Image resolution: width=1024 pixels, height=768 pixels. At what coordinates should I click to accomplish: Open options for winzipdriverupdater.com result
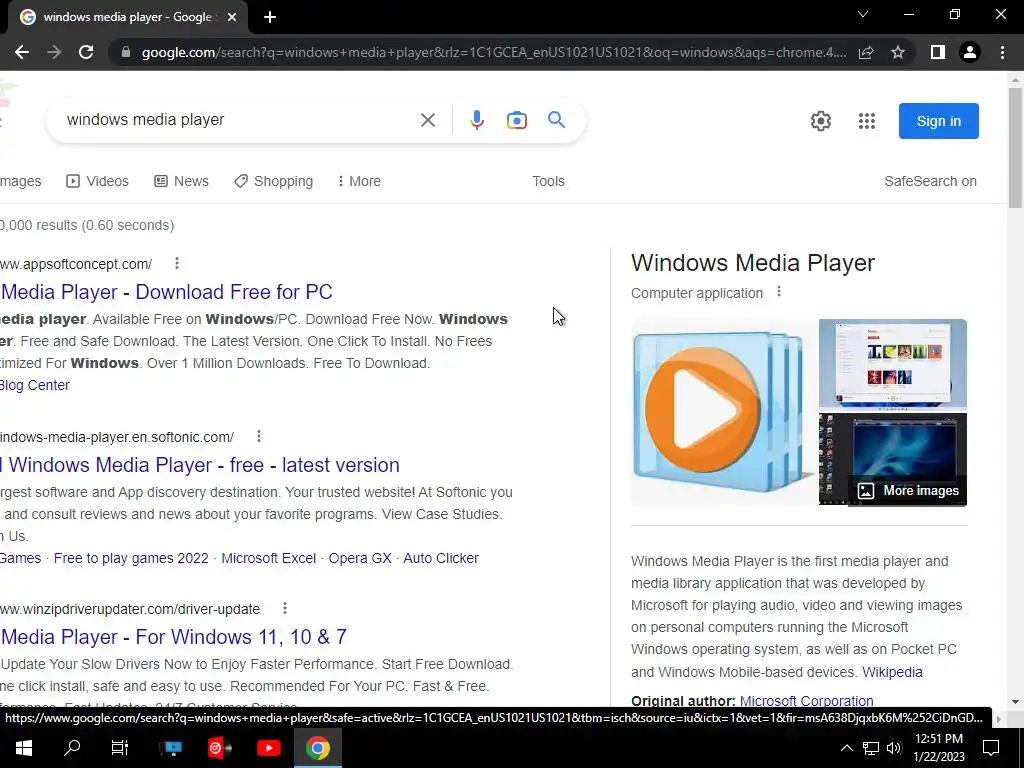pyautogui.click(x=285, y=609)
